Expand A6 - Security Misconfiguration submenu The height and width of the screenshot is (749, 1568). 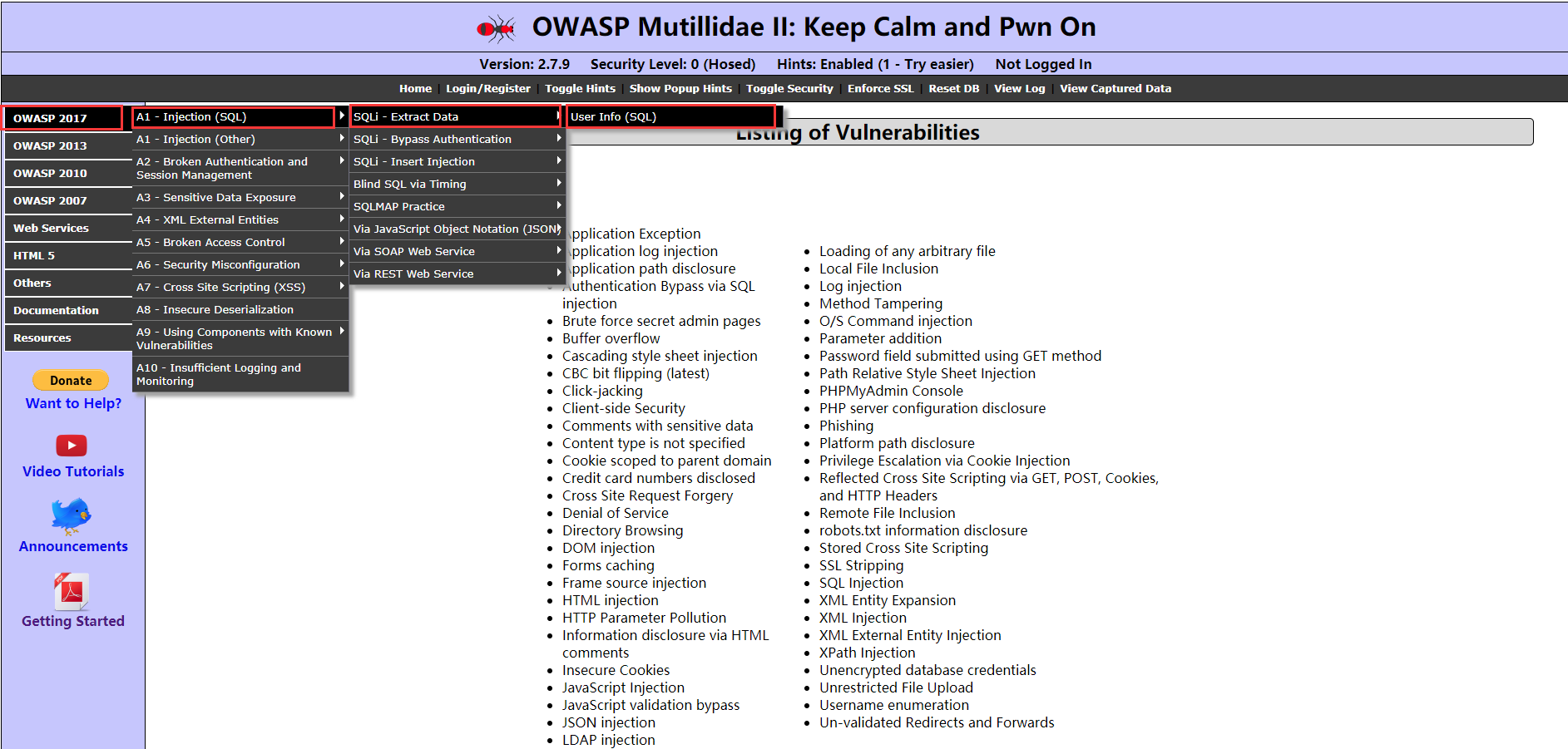[240, 264]
